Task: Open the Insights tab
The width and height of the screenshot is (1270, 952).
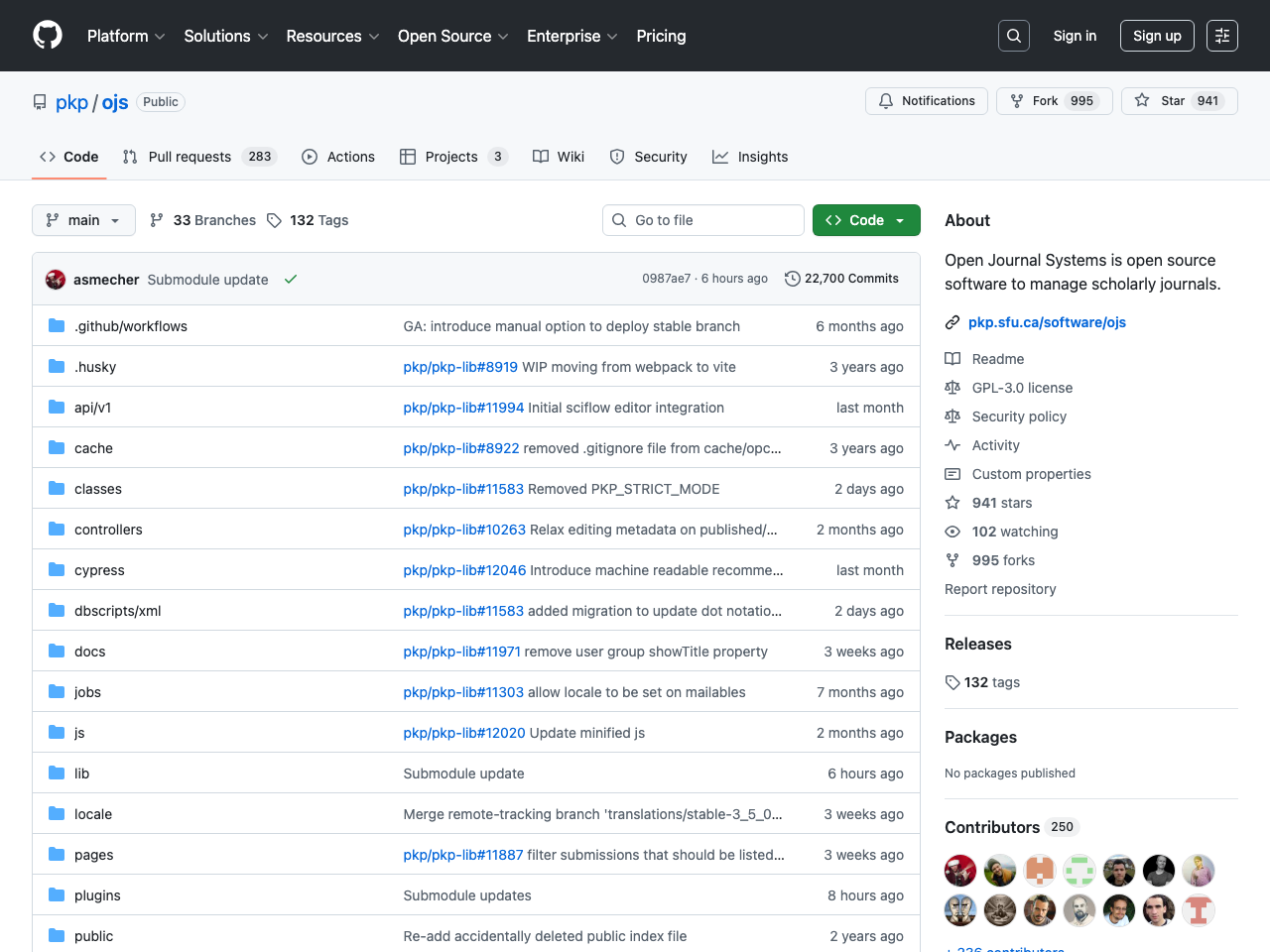Action: coord(750,157)
